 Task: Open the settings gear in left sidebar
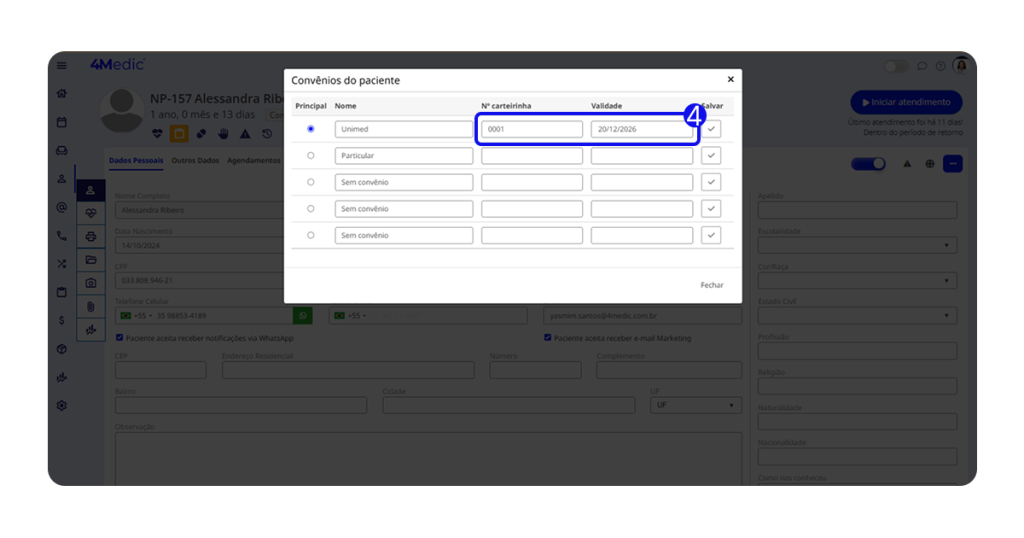point(62,406)
